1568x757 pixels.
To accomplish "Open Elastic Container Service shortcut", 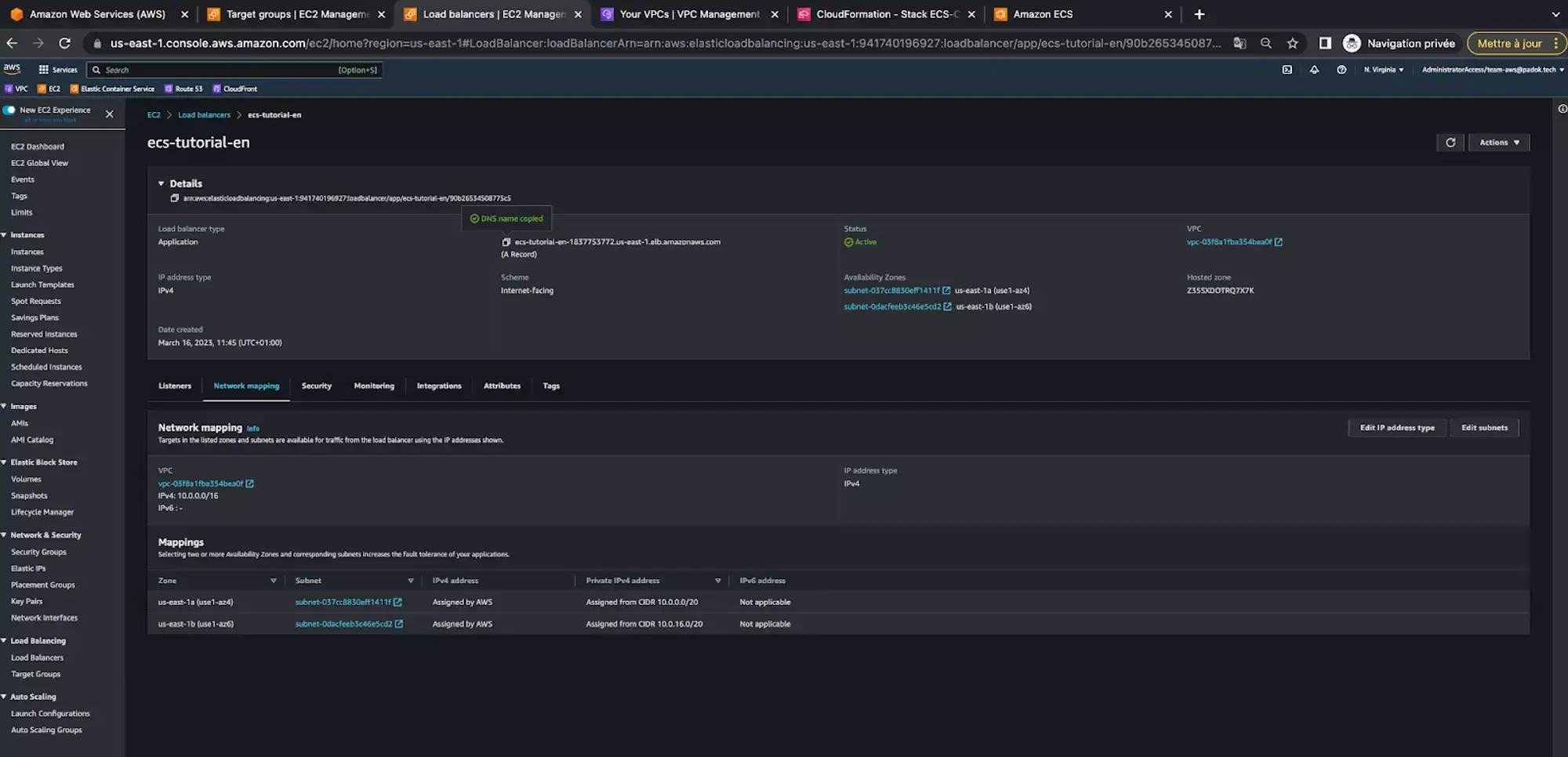I will click(x=112, y=89).
